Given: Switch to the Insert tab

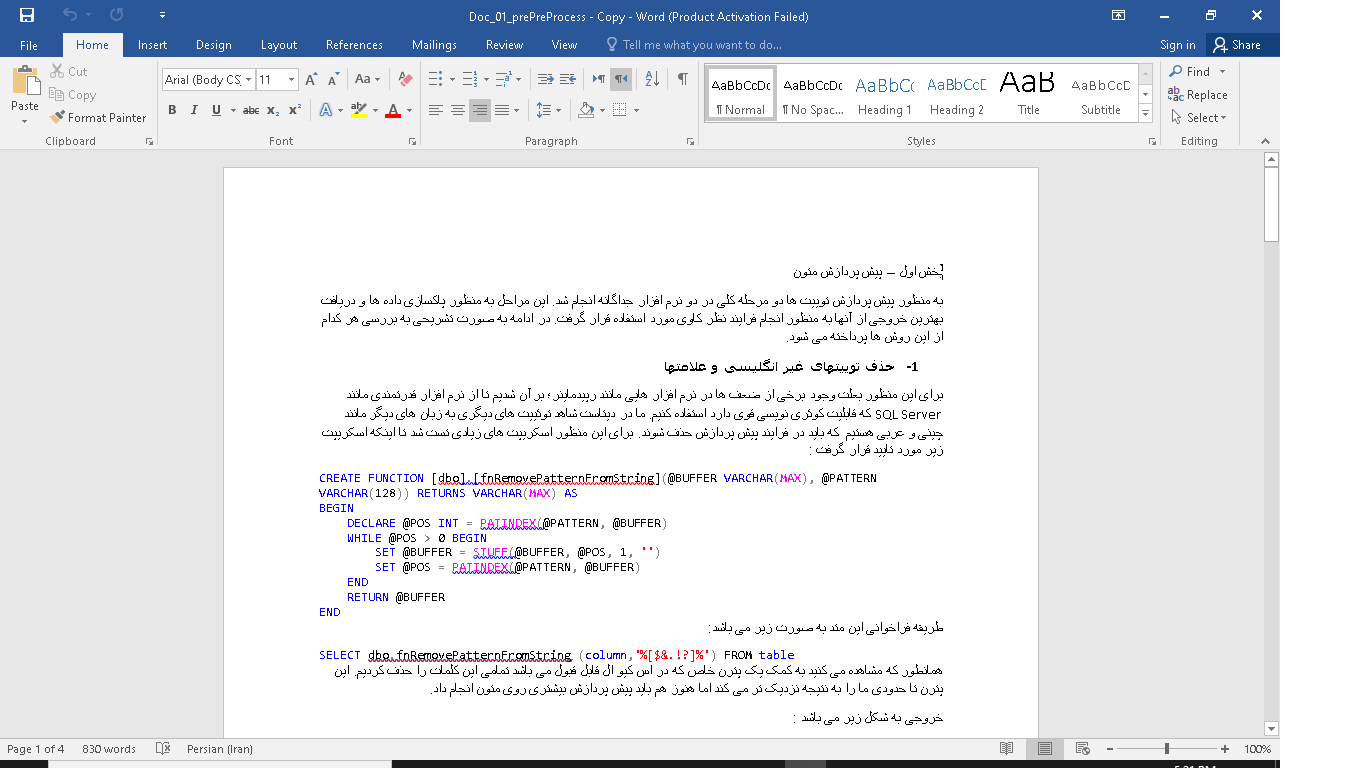Looking at the screenshot, I should pos(152,45).
